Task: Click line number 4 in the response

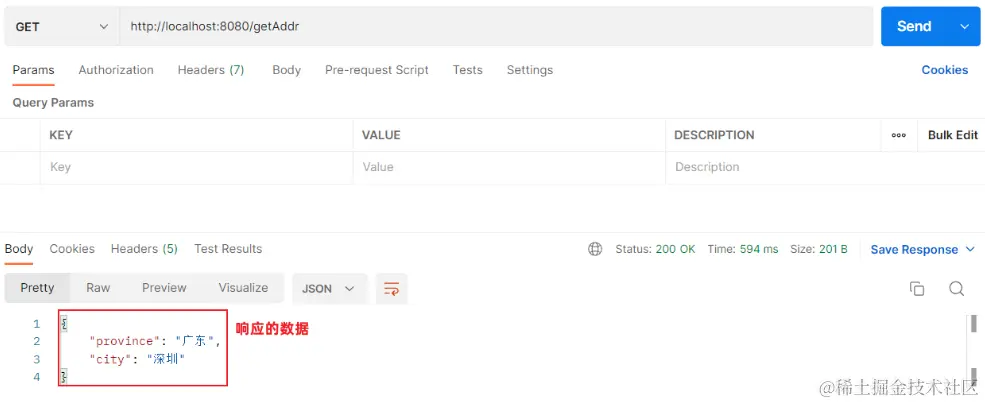Action: tap(36, 377)
